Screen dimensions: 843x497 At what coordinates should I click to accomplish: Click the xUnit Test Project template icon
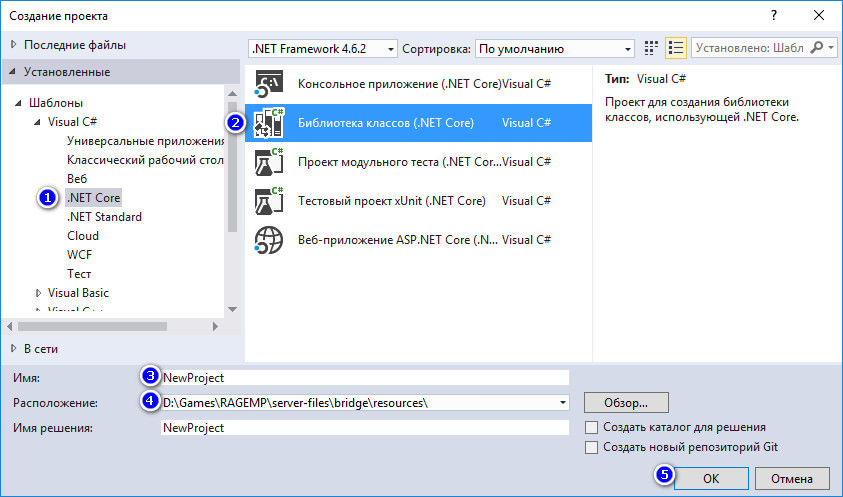[268, 201]
